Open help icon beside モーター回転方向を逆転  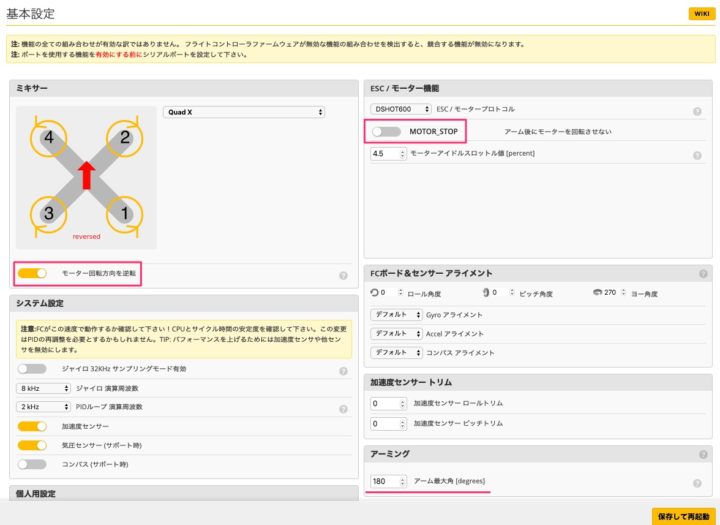[343, 275]
